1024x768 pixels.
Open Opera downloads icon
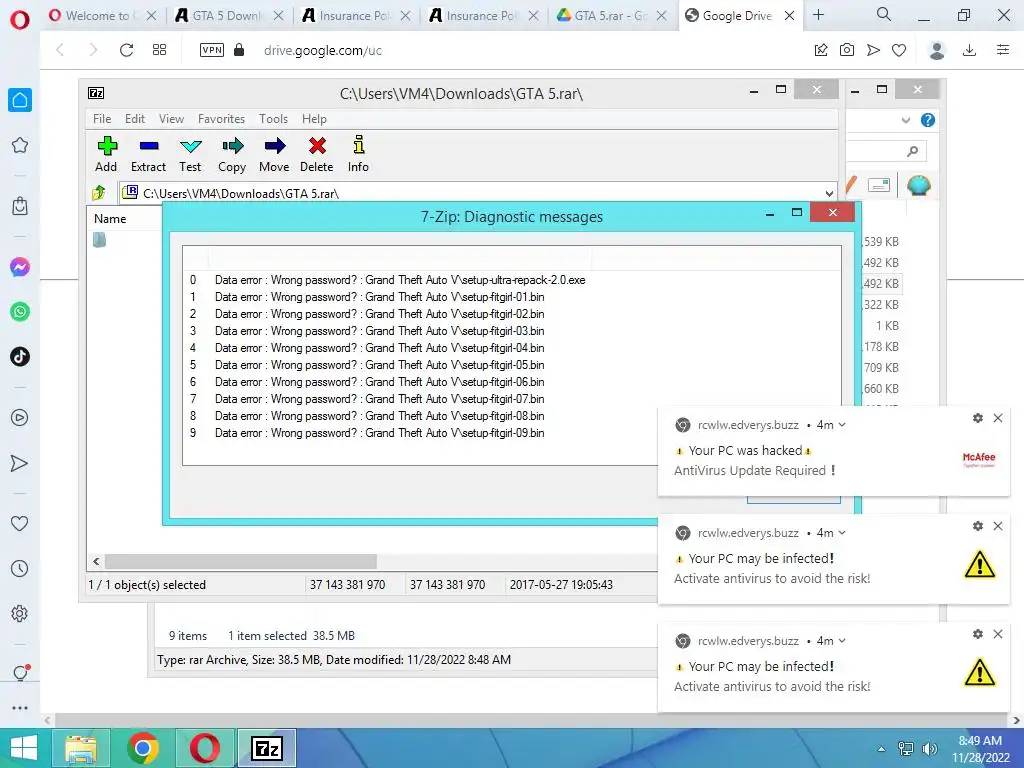[970, 50]
